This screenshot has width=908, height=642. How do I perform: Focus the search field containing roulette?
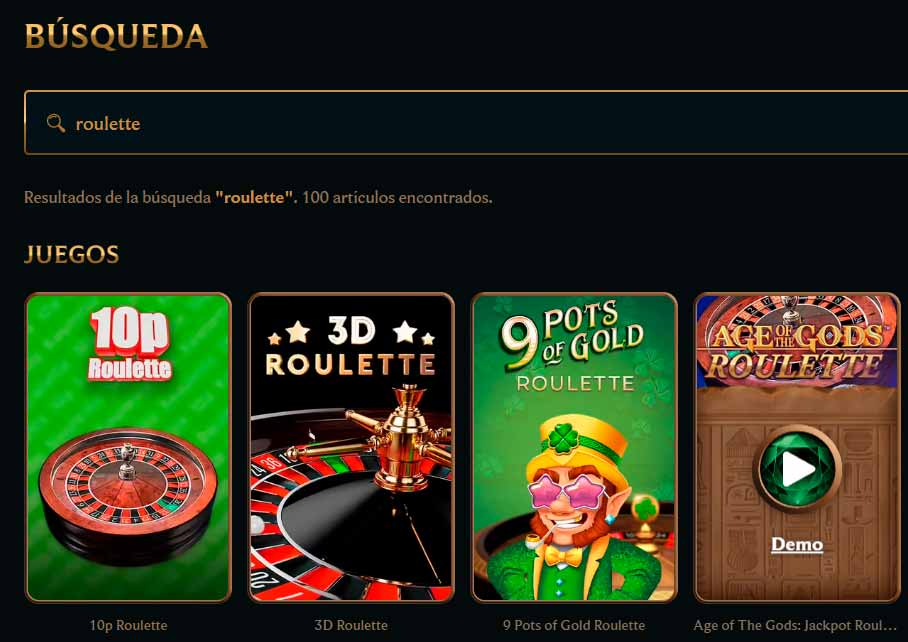466,123
